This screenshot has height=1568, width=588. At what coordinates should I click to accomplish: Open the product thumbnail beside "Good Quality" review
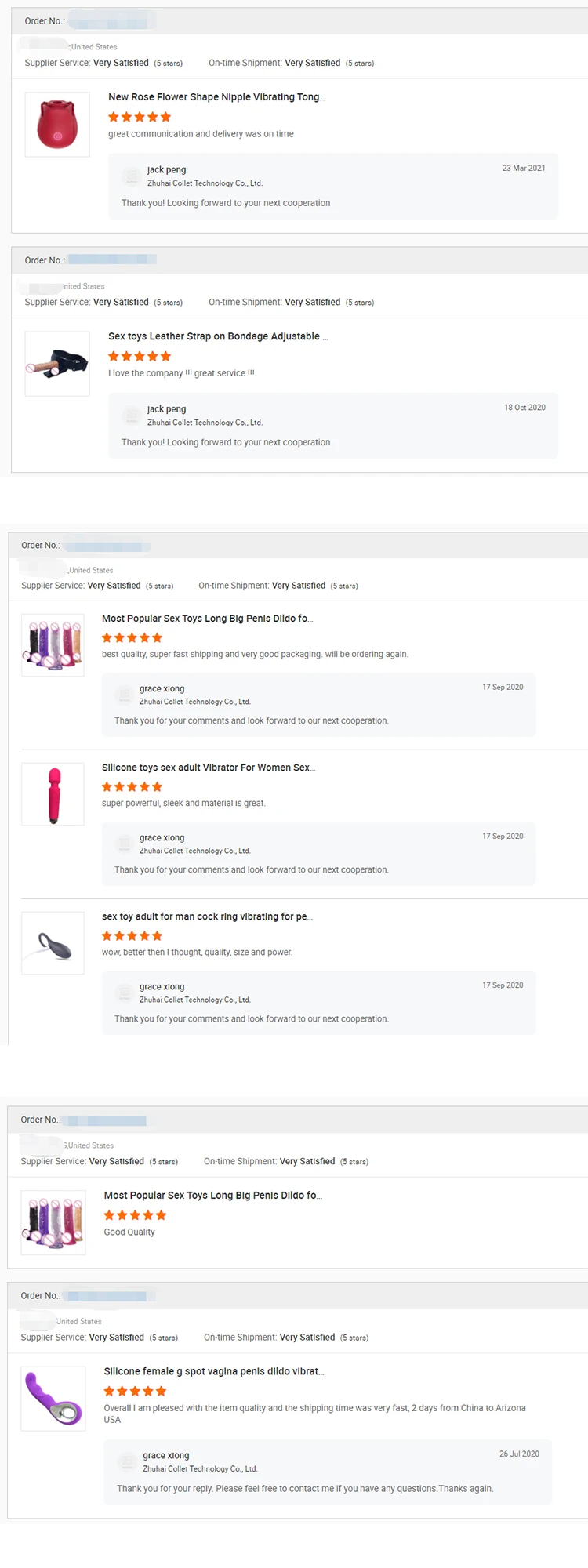53,1222
